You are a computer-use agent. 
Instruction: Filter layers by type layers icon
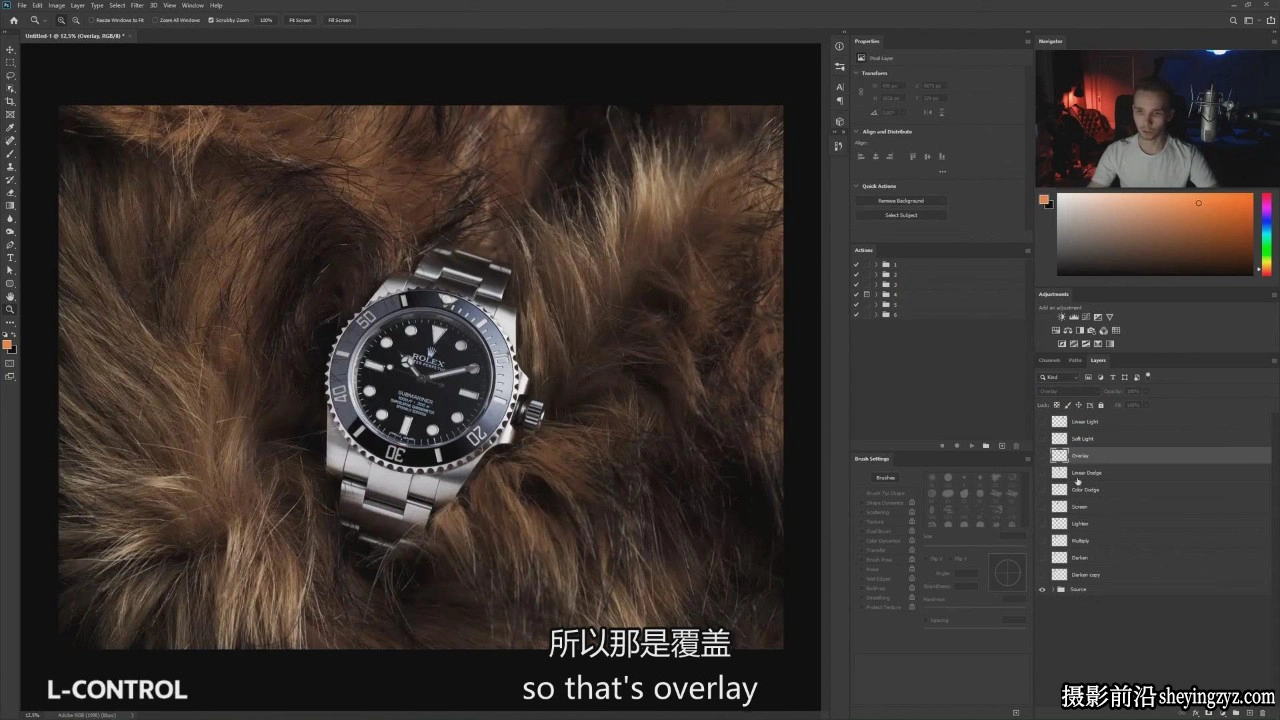[x=1112, y=377]
